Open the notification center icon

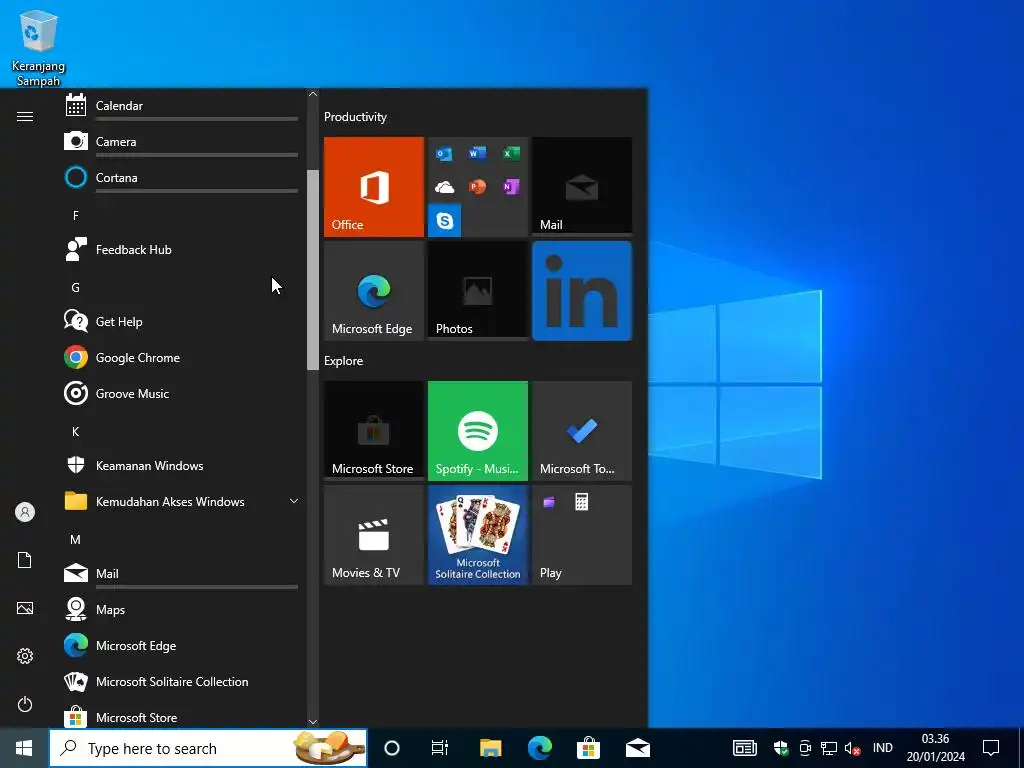[991, 748]
